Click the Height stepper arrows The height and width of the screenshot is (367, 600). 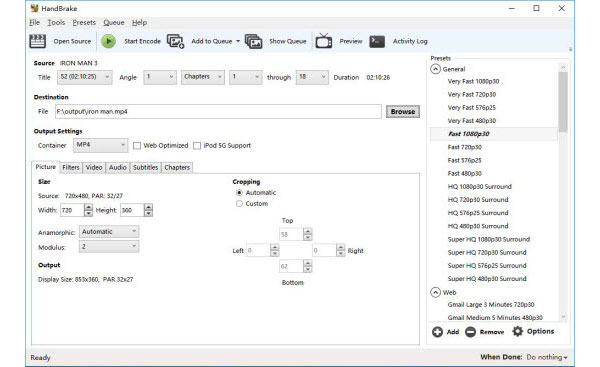click(x=148, y=210)
